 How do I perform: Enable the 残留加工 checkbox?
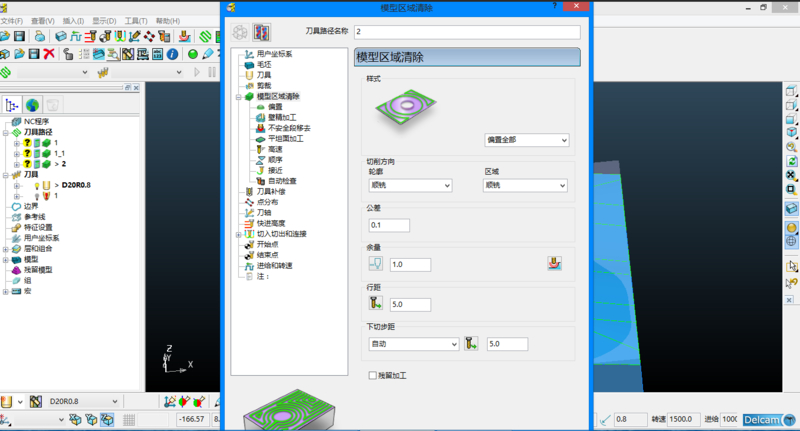[x=372, y=376]
